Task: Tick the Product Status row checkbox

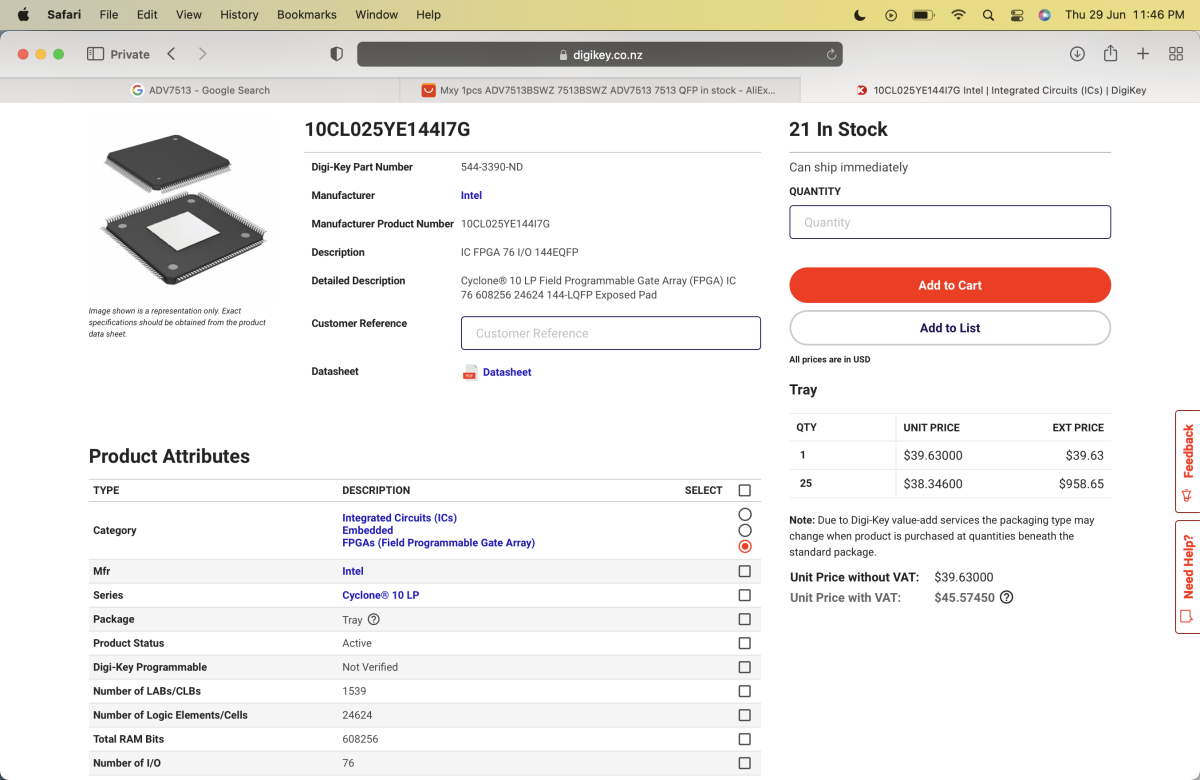Action: point(744,643)
